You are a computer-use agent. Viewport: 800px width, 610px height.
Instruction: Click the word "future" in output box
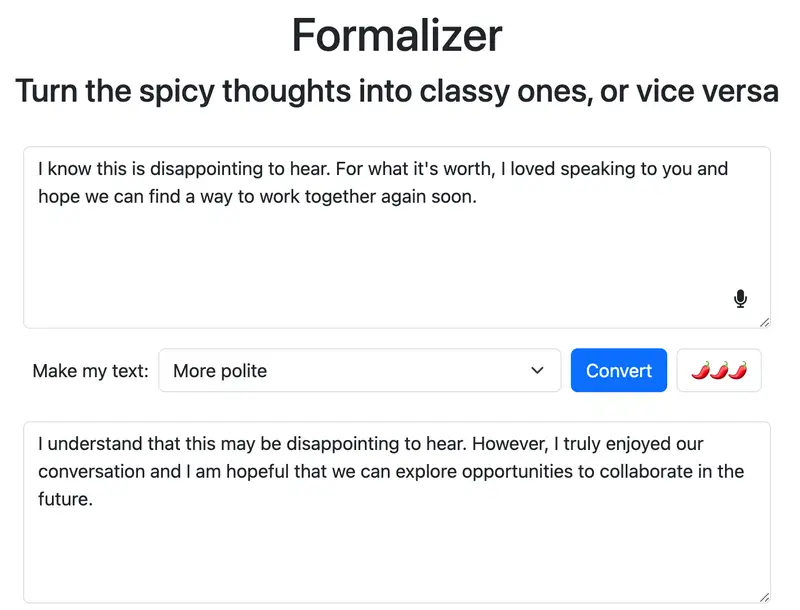pos(63,500)
